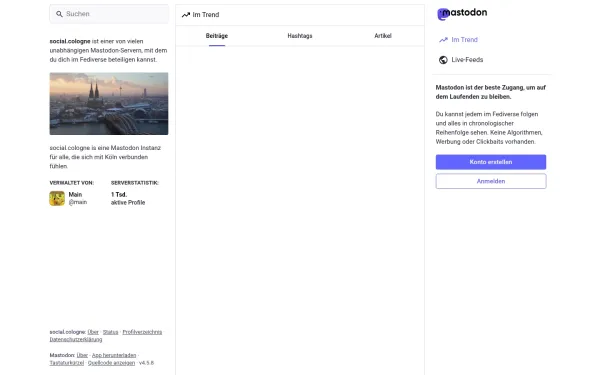
Task: Click the Konto erstellen button
Action: (x=491, y=162)
